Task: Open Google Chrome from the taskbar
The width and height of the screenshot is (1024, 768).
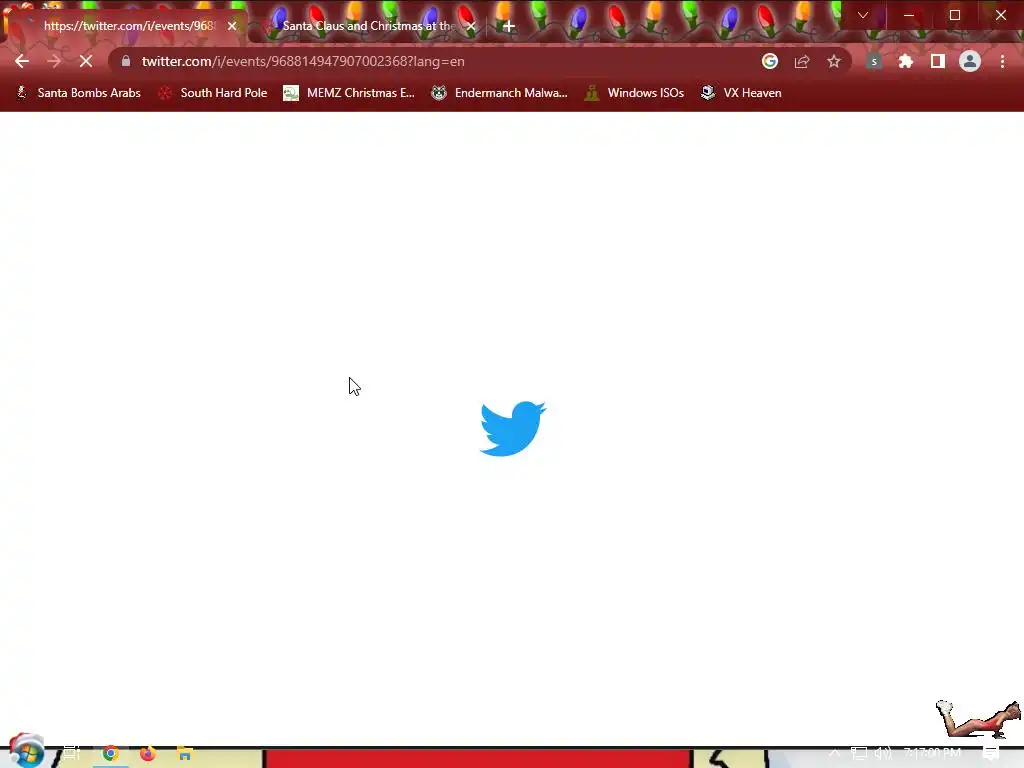Action: tap(110, 753)
